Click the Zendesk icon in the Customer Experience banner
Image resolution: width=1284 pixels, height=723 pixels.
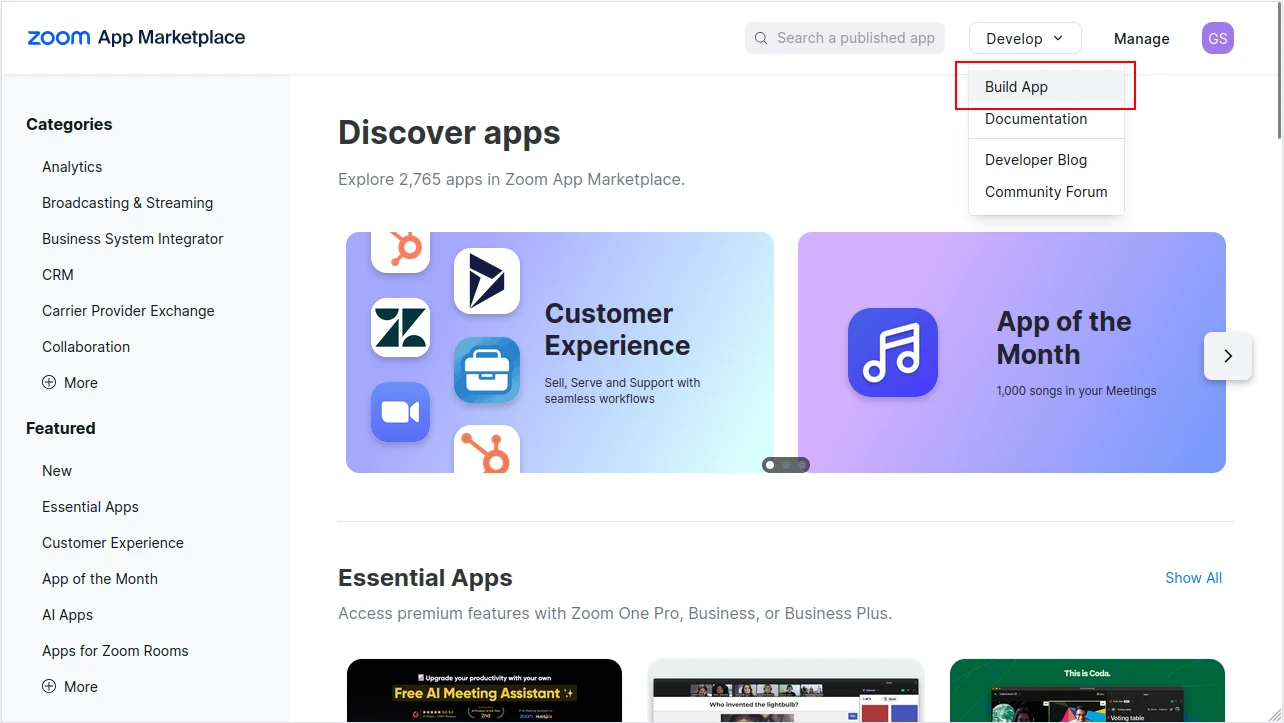(400, 327)
